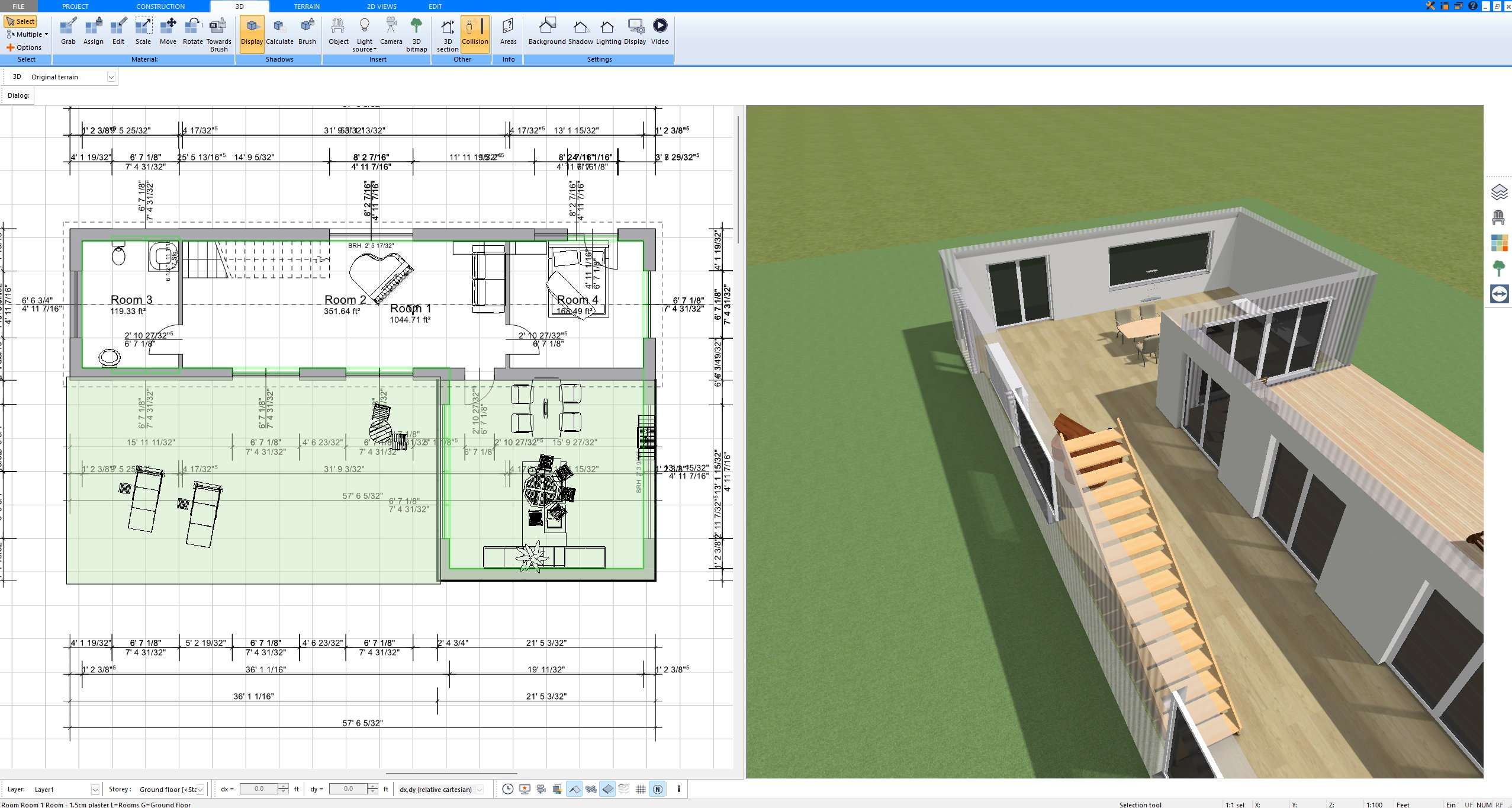The height and width of the screenshot is (808, 1512).
Task: Activate the Scale material tool
Action: [143, 32]
